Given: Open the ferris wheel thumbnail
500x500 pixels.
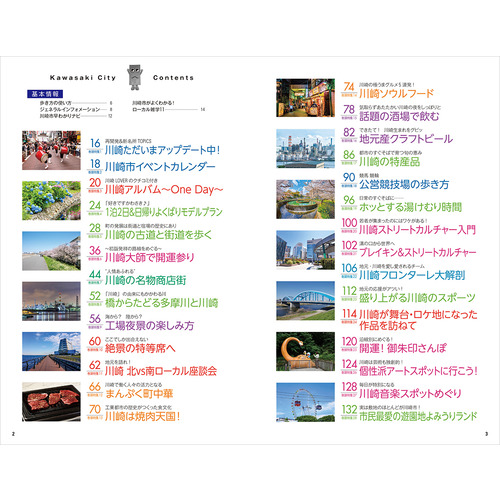Looking at the screenshot, I should tap(305, 402).
